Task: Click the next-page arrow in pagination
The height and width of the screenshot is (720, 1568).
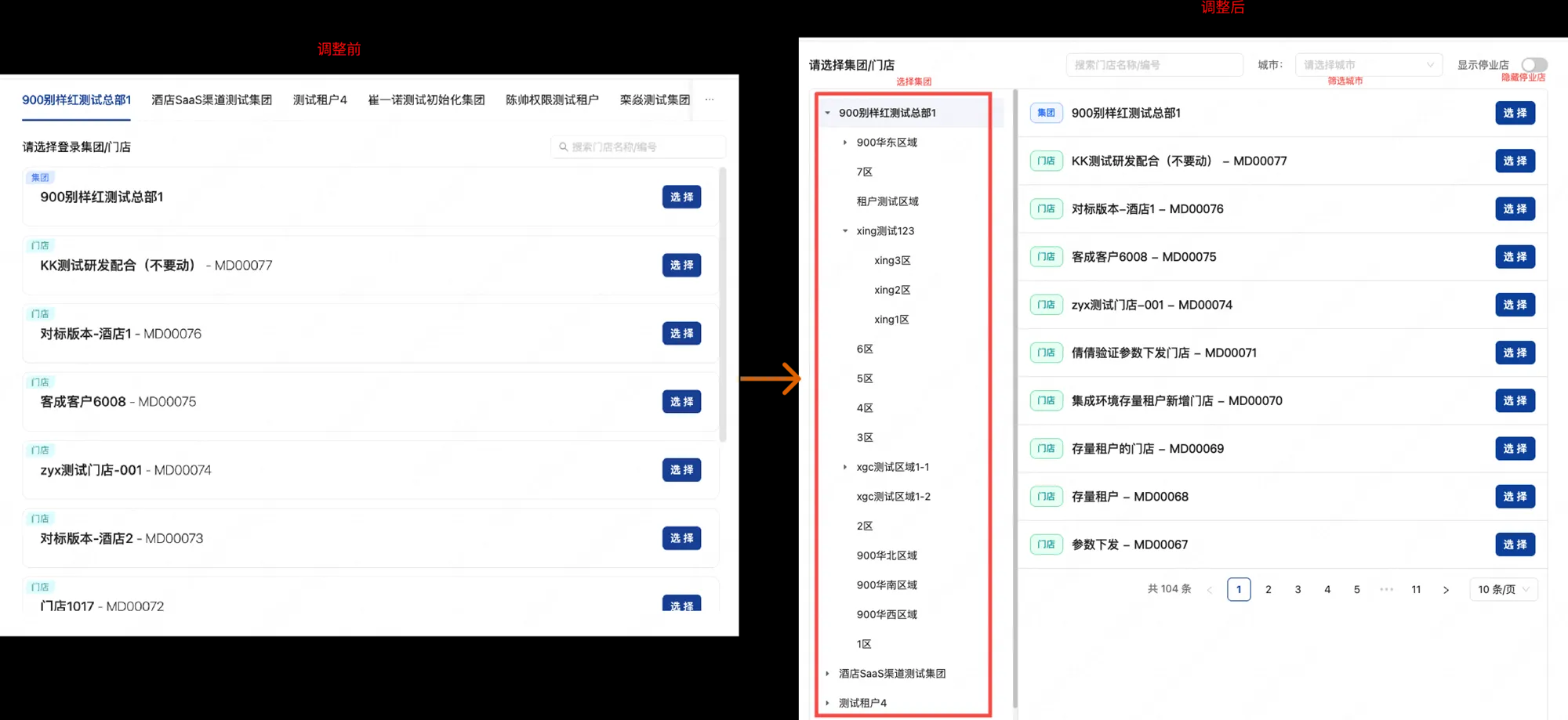Action: point(1446,589)
